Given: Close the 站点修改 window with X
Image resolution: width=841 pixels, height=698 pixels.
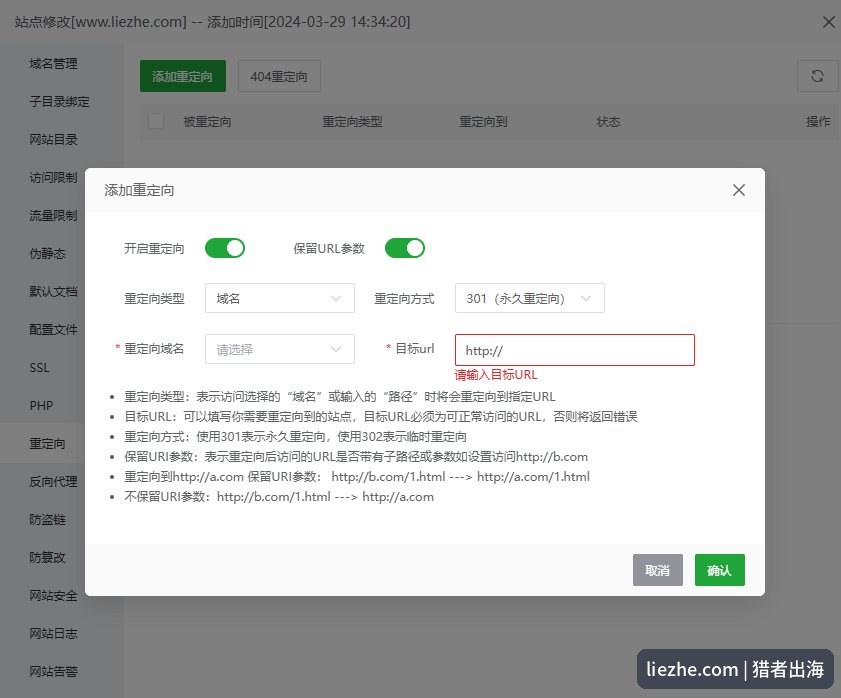Looking at the screenshot, I should (x=829, y=22).
